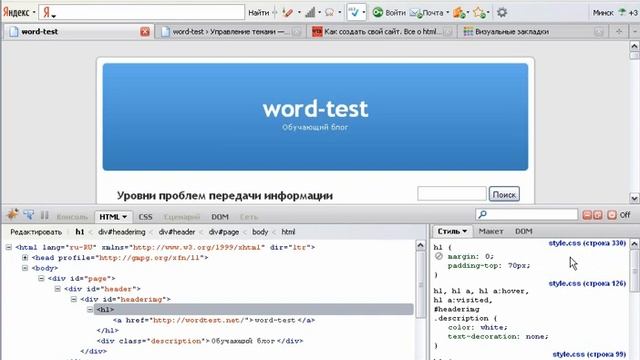This screenshot has width=640, height=360.
Task: Click the Firebug Off deactivate button
Action: tap(612, 215)
